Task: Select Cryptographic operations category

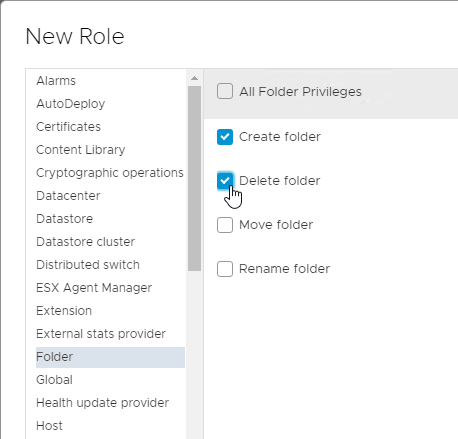Action: [110, 173]
